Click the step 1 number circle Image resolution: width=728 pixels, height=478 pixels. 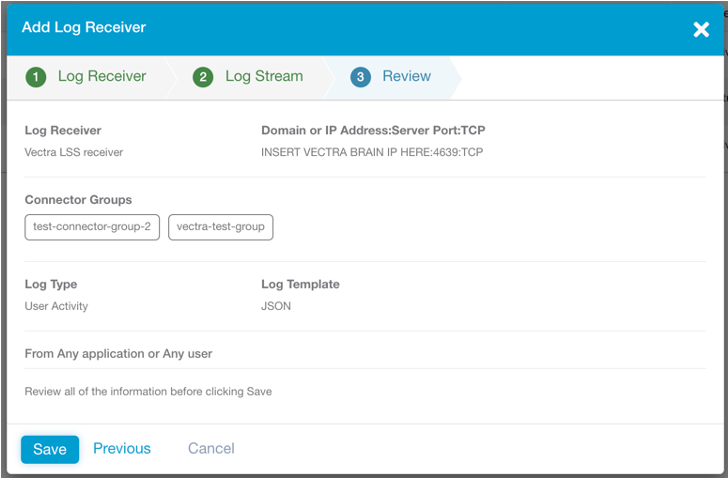36,77
